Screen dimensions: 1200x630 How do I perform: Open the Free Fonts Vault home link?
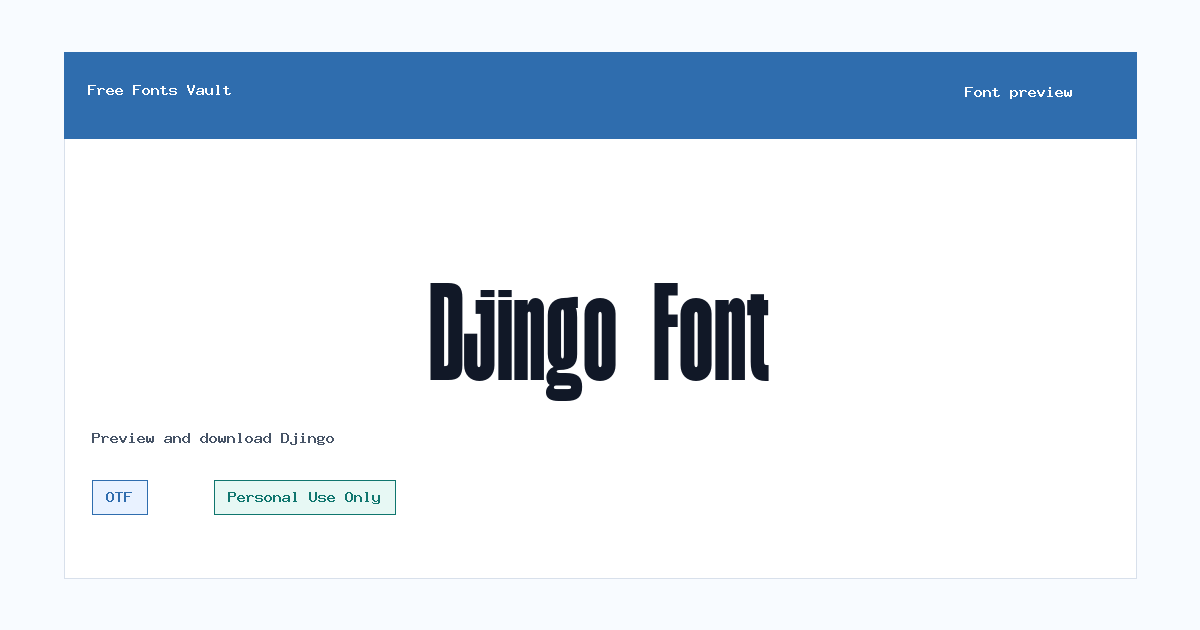pyautogui.click(x=159, y=90)
